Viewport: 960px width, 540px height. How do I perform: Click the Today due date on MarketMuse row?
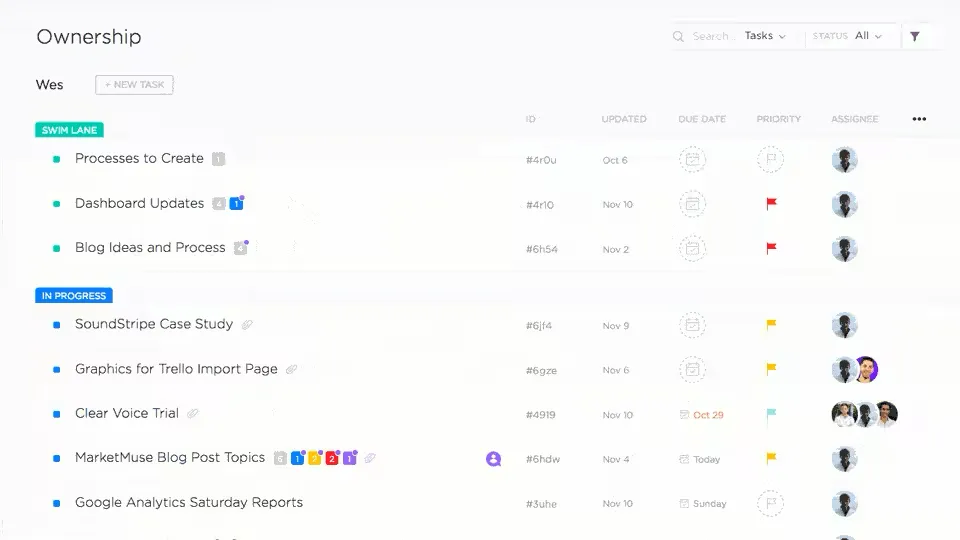(x=700, y=459)
